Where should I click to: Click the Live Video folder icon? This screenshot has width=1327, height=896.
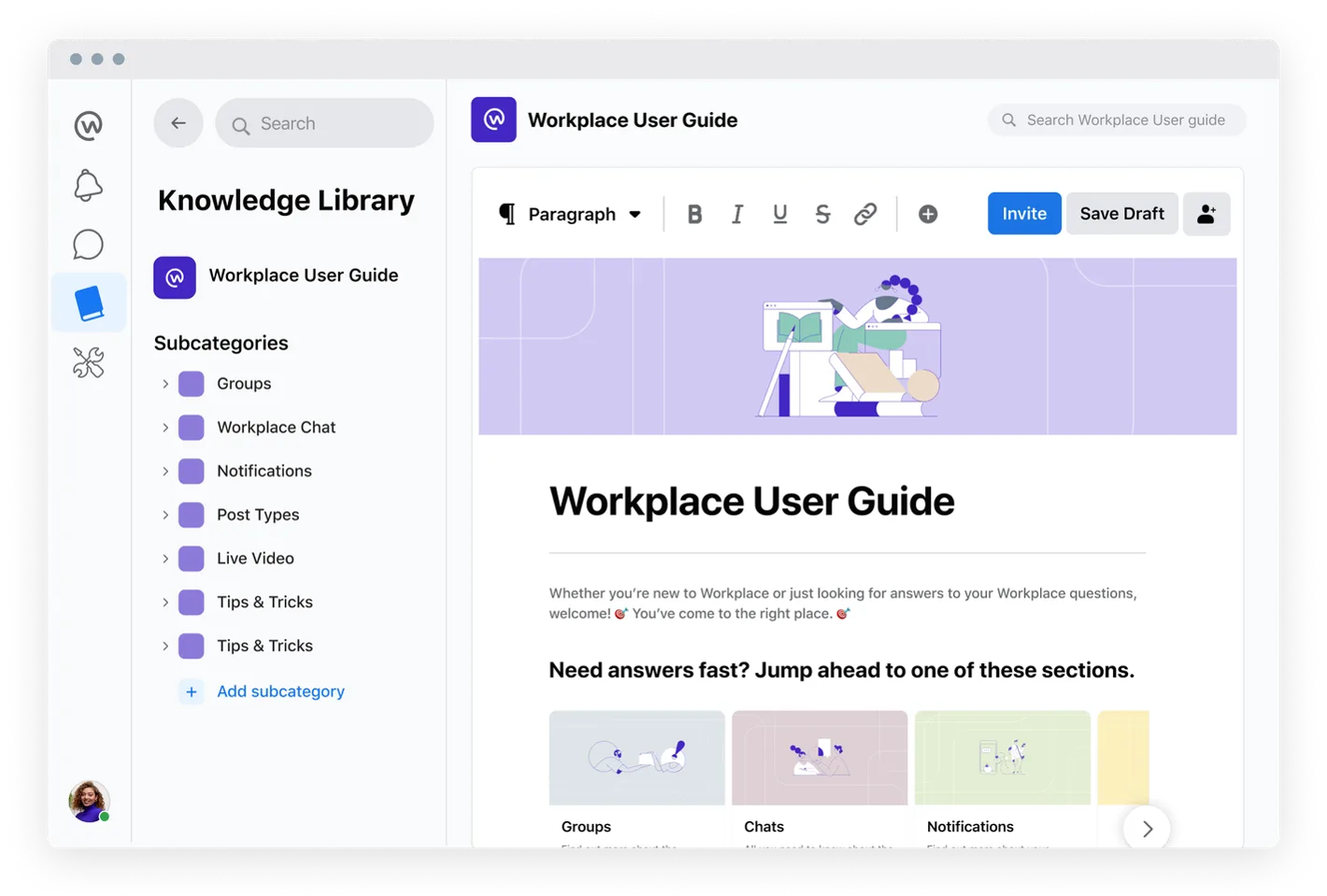tap(192, 559)
